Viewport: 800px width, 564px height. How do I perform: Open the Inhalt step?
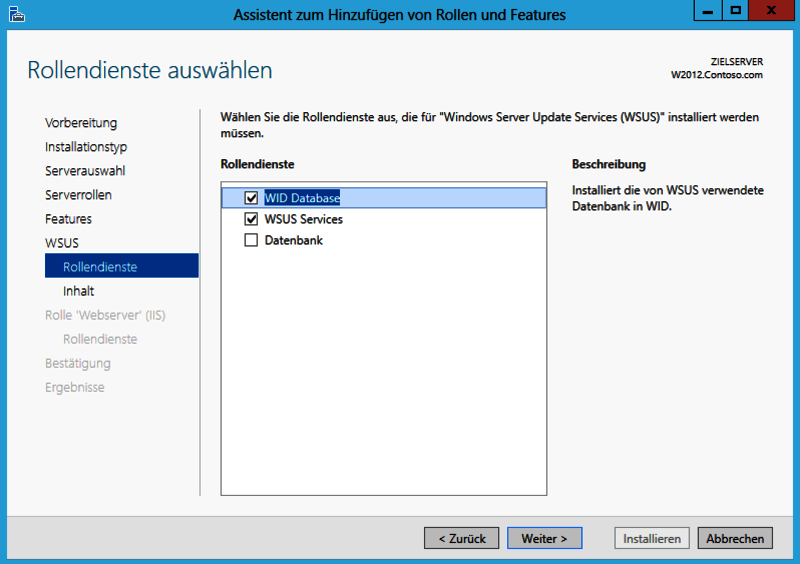(x=79, y=291)
